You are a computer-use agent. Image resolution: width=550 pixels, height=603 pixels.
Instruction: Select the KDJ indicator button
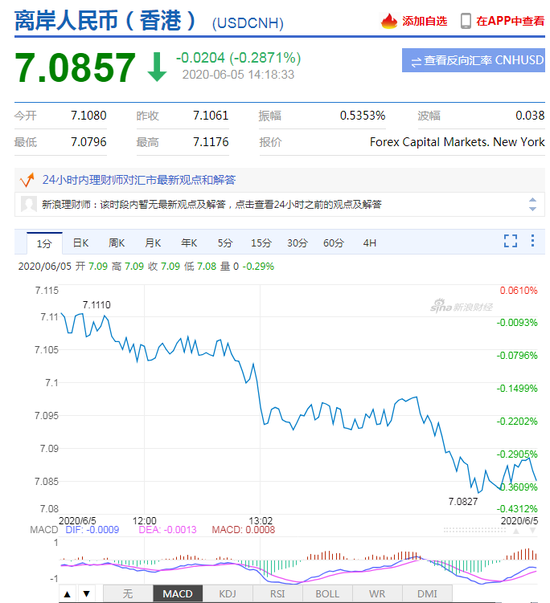(227, 594)
